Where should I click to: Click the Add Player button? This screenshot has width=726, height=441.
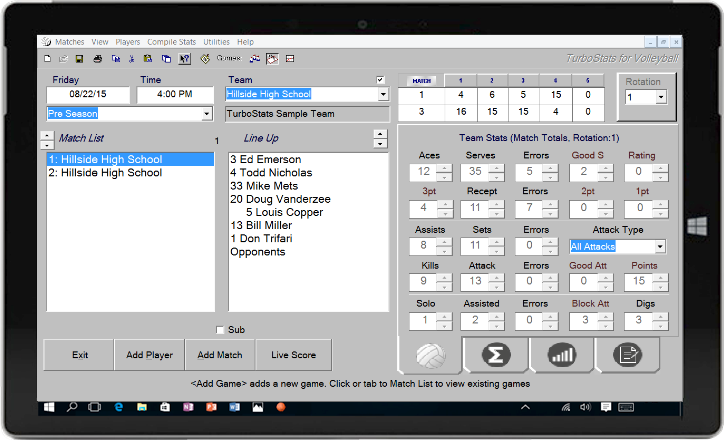(x=150, y=355)
